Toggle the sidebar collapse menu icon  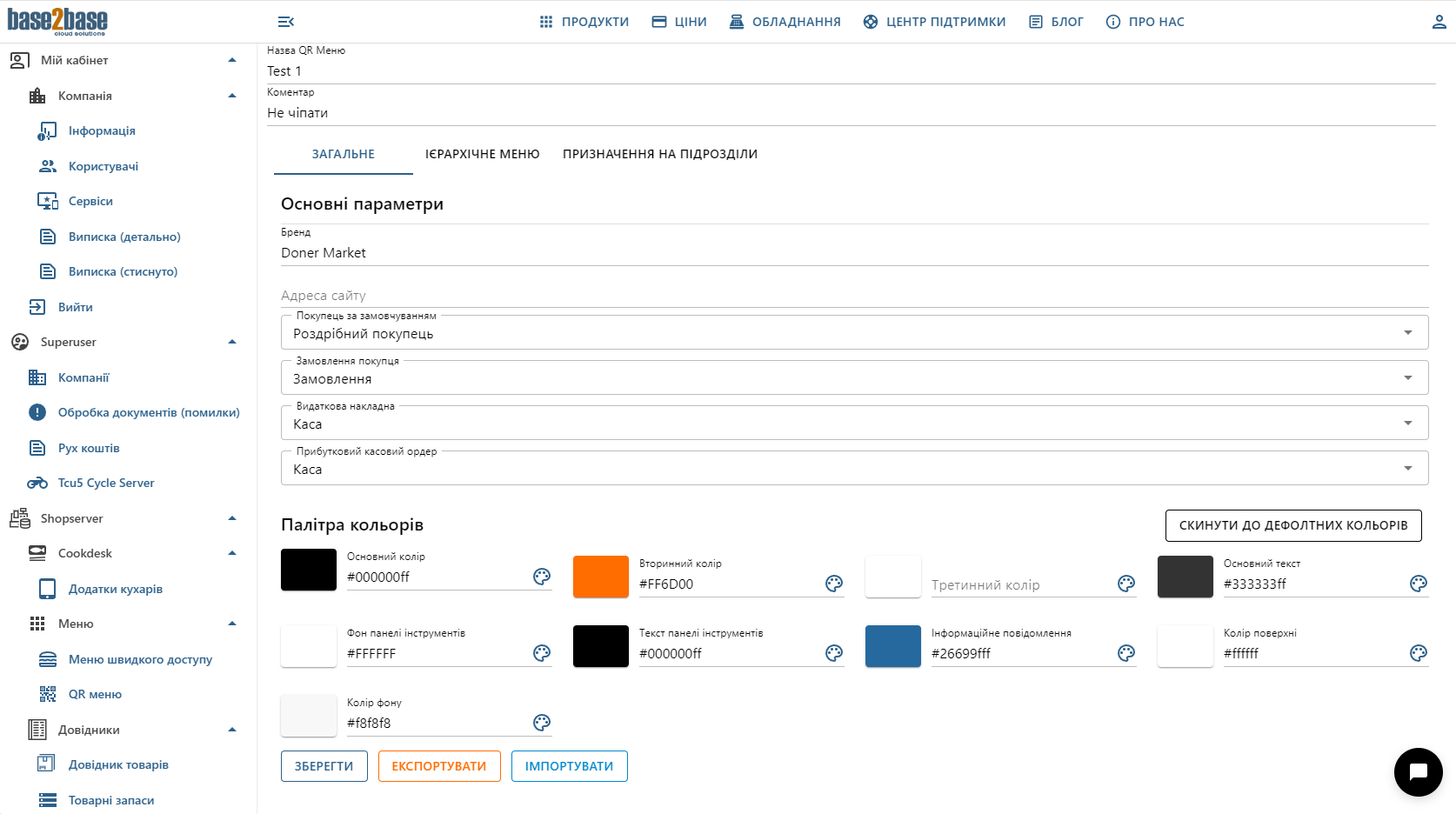pyautogui.click(x=285, y=22)
